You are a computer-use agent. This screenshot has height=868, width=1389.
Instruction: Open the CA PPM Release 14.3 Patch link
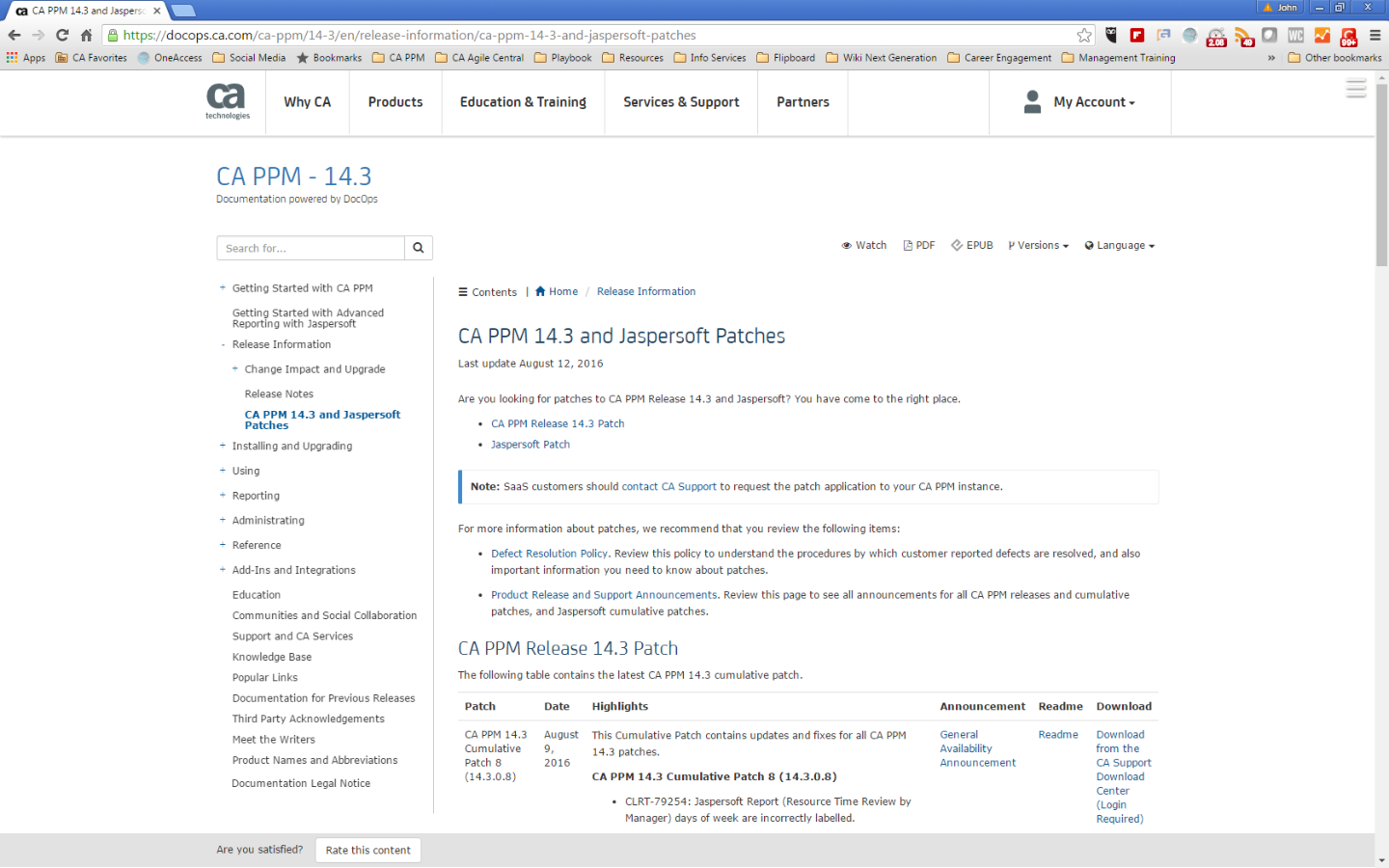pyautogui.click(x=558, y=423)
